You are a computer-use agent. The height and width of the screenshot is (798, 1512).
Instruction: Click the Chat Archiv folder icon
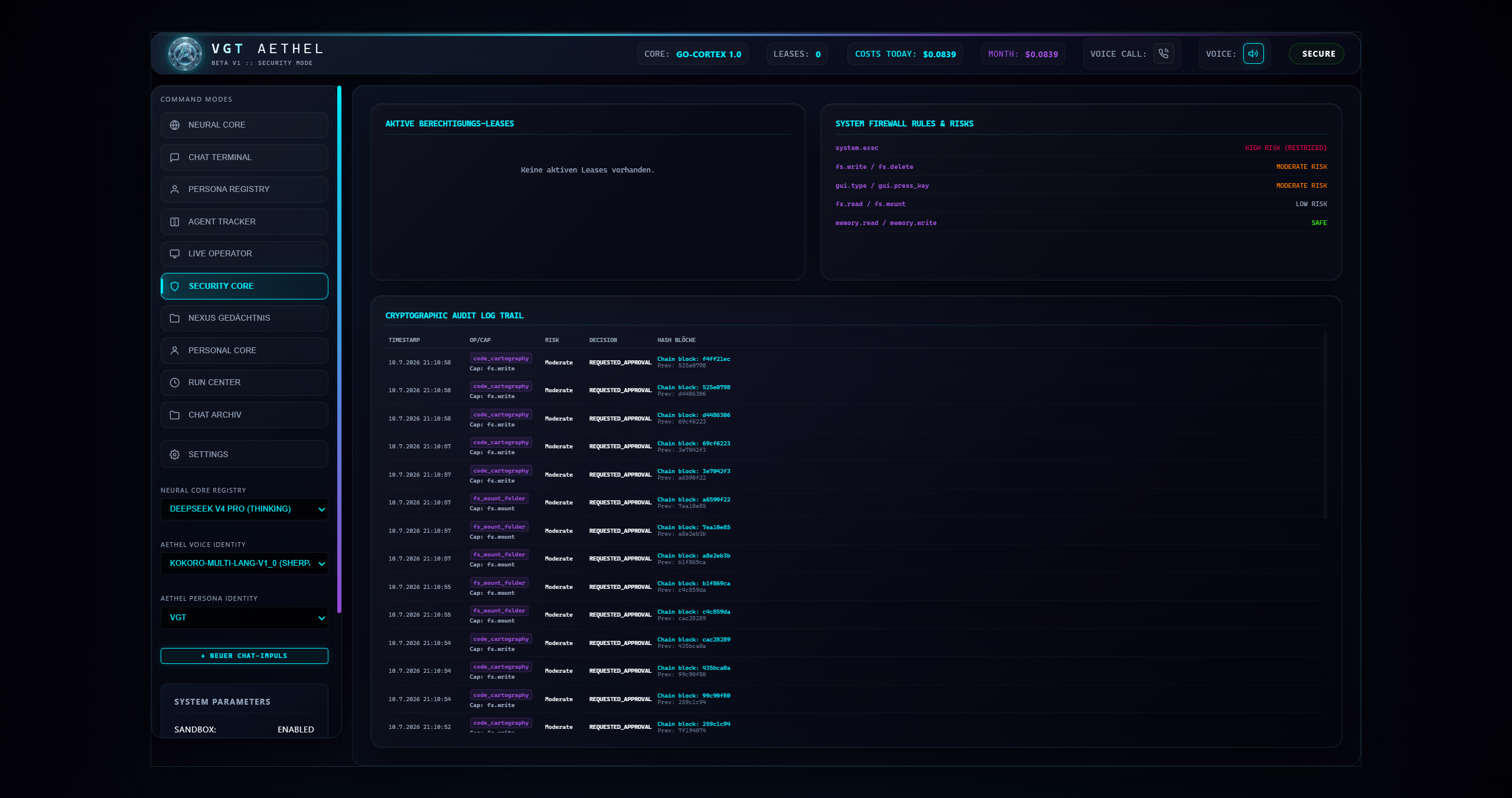click(x=175, y=415)
